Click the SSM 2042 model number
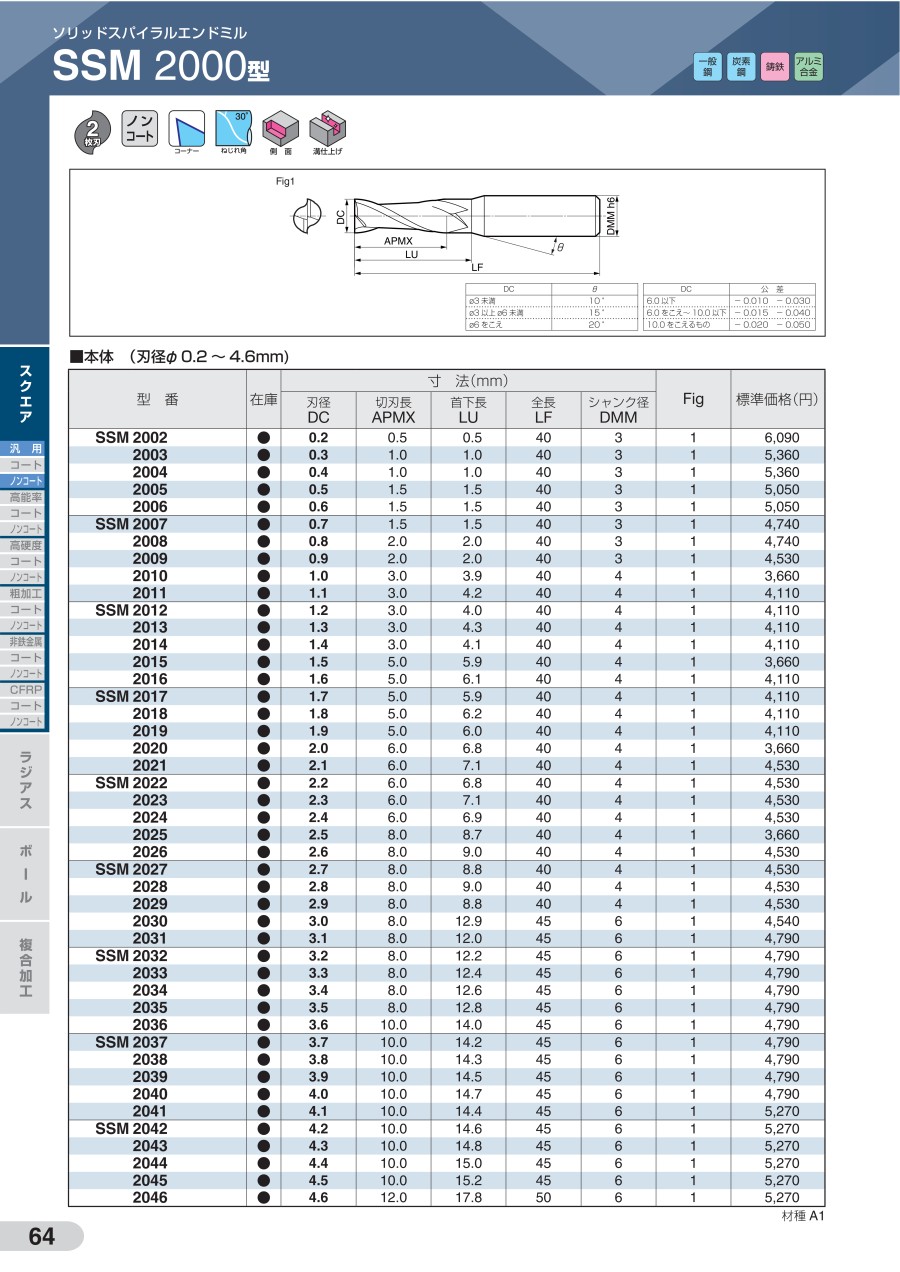 click(131, 1129)
